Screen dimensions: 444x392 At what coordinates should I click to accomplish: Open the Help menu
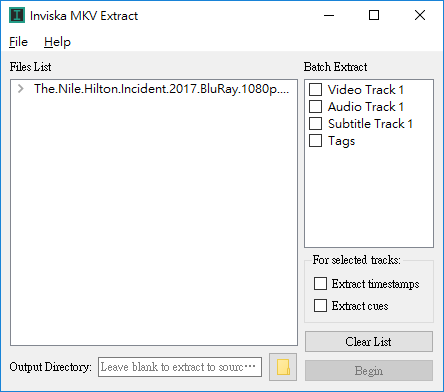point(57,42)
